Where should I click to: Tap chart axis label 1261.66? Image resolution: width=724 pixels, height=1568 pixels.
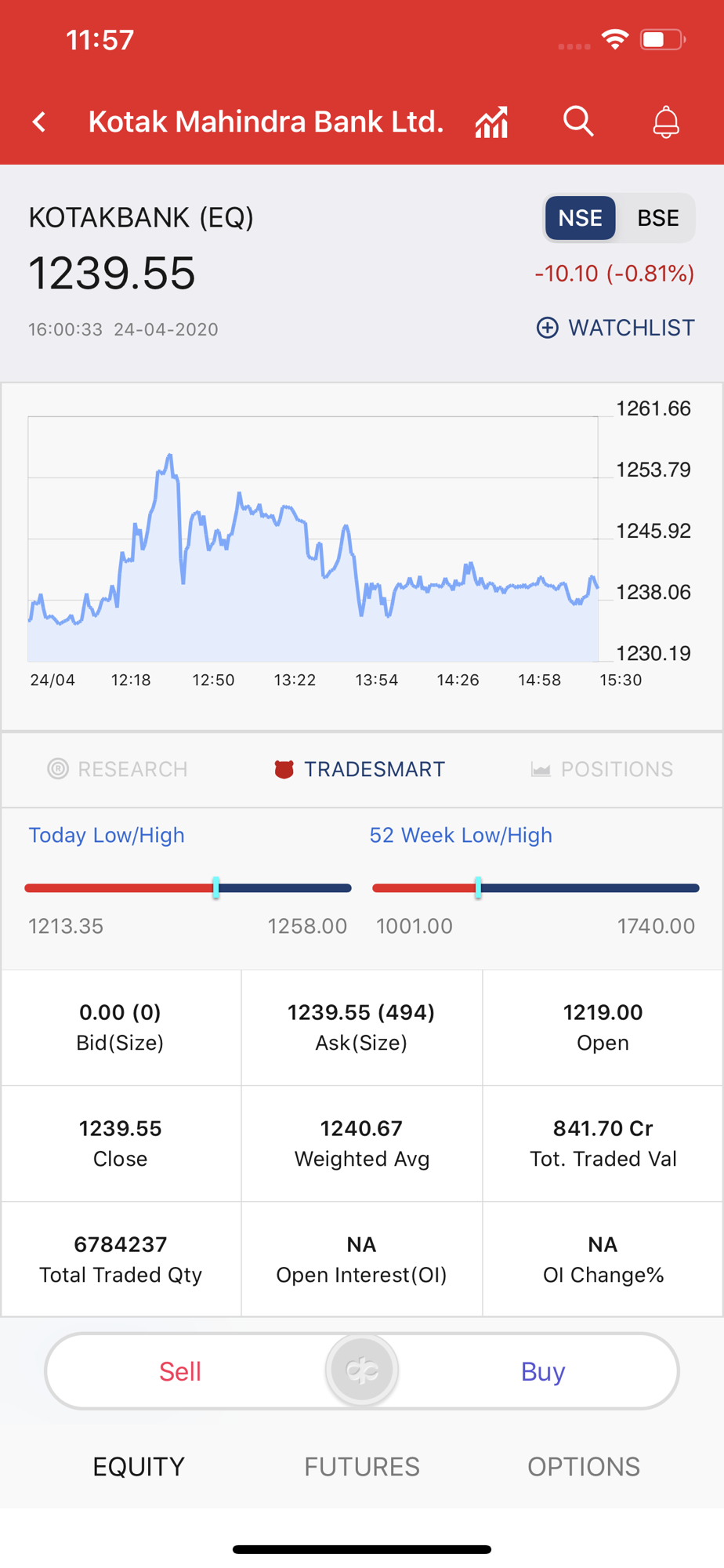point(653,408)
